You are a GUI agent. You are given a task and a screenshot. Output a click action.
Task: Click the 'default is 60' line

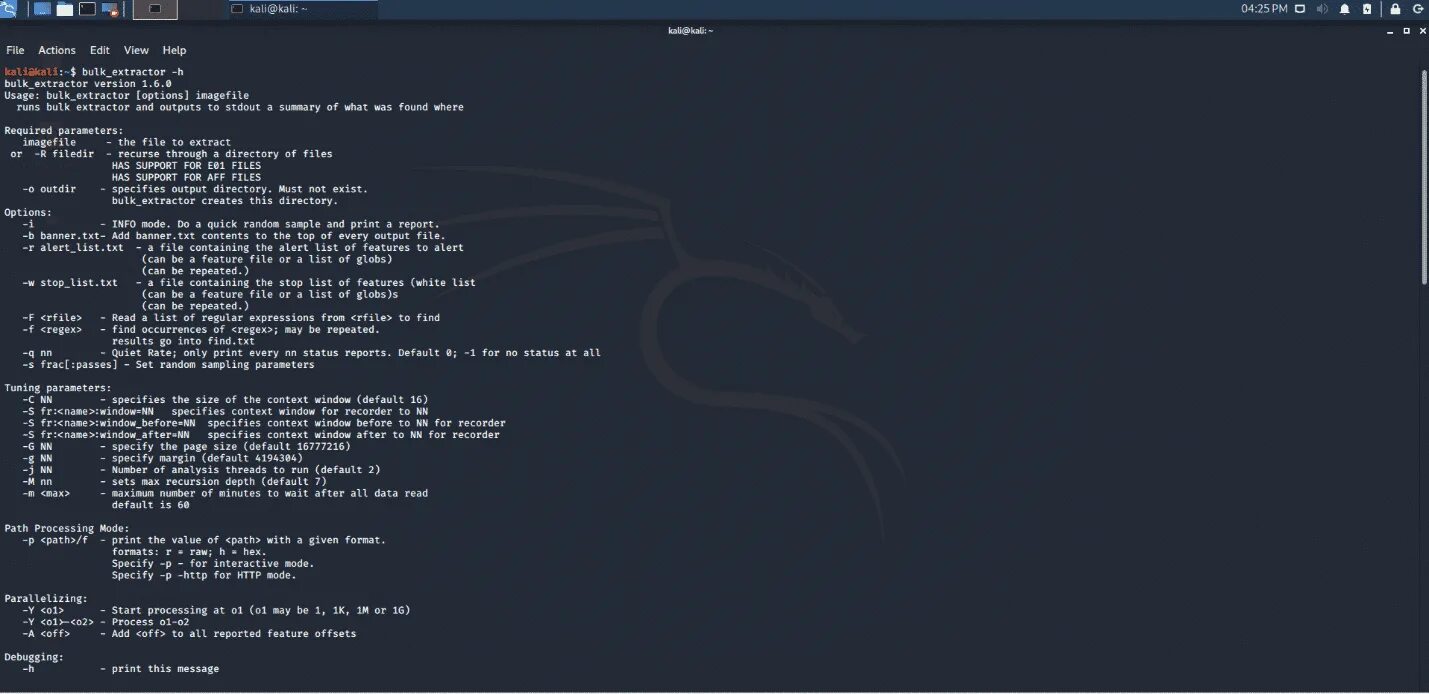click(x=150, y=505)
